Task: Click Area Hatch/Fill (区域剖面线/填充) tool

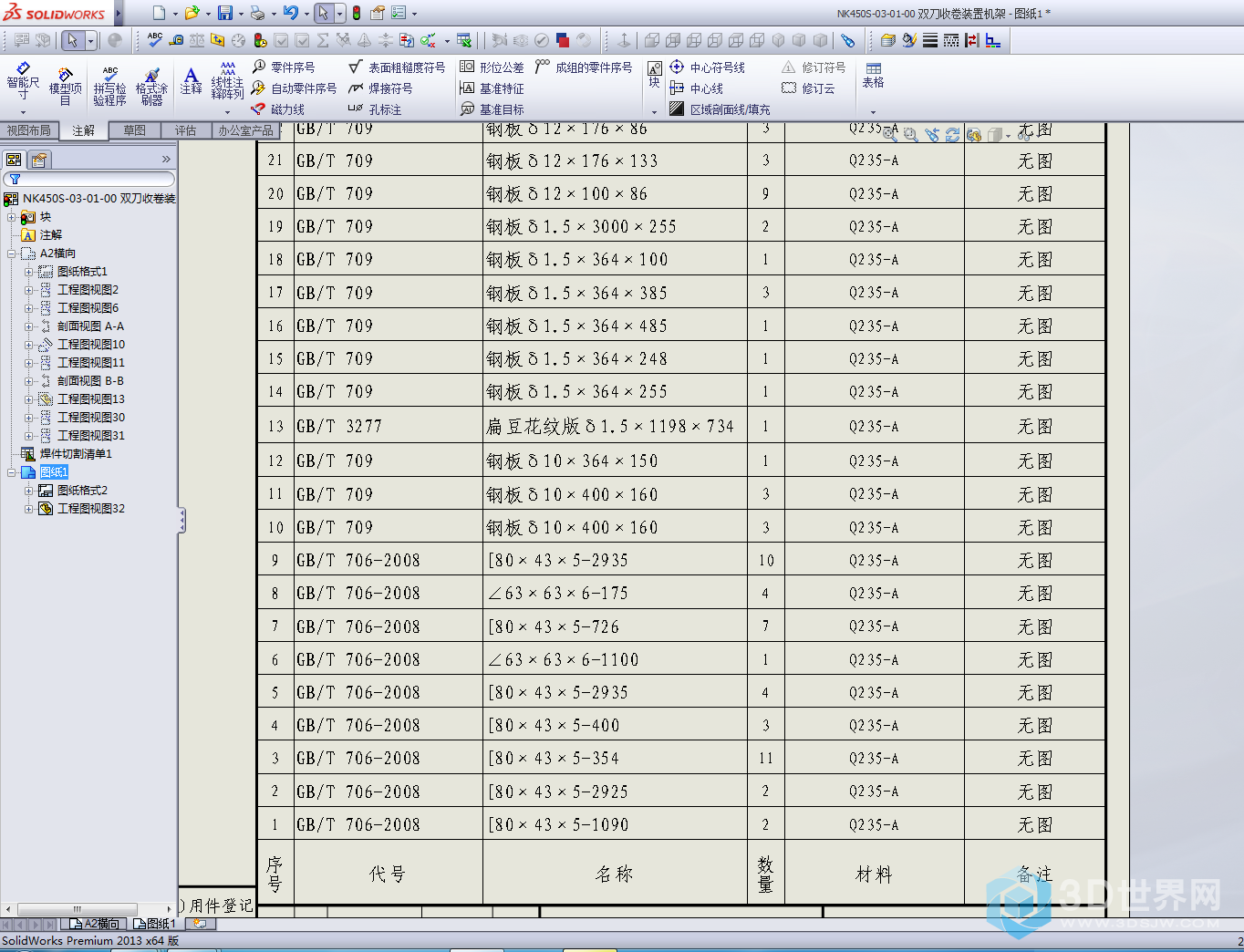Action: tap(720, 109)
